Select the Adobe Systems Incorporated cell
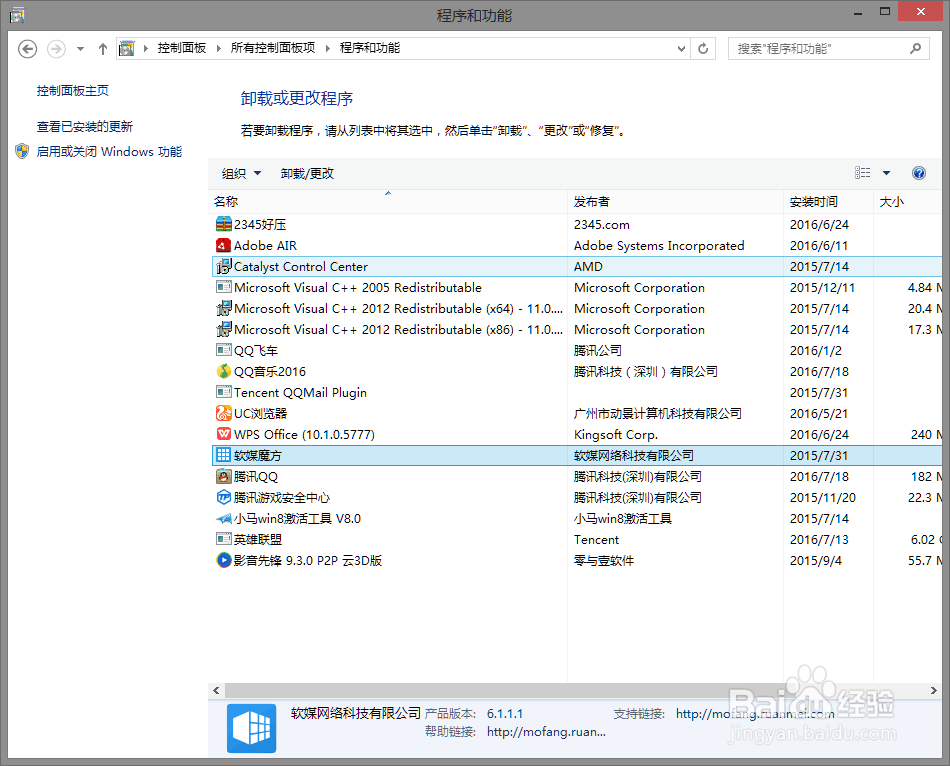The height and width of the screenshot is (766, 950). [x=659, y=245]
